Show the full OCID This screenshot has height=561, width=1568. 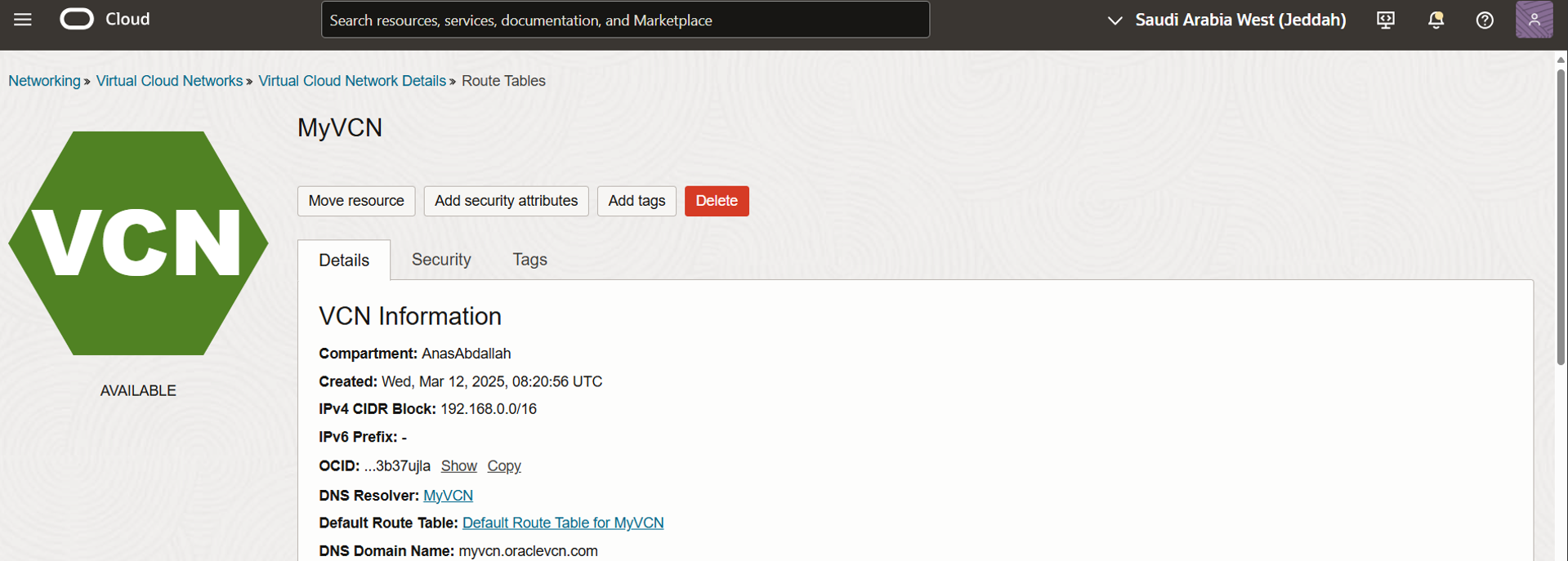[458, 465]
